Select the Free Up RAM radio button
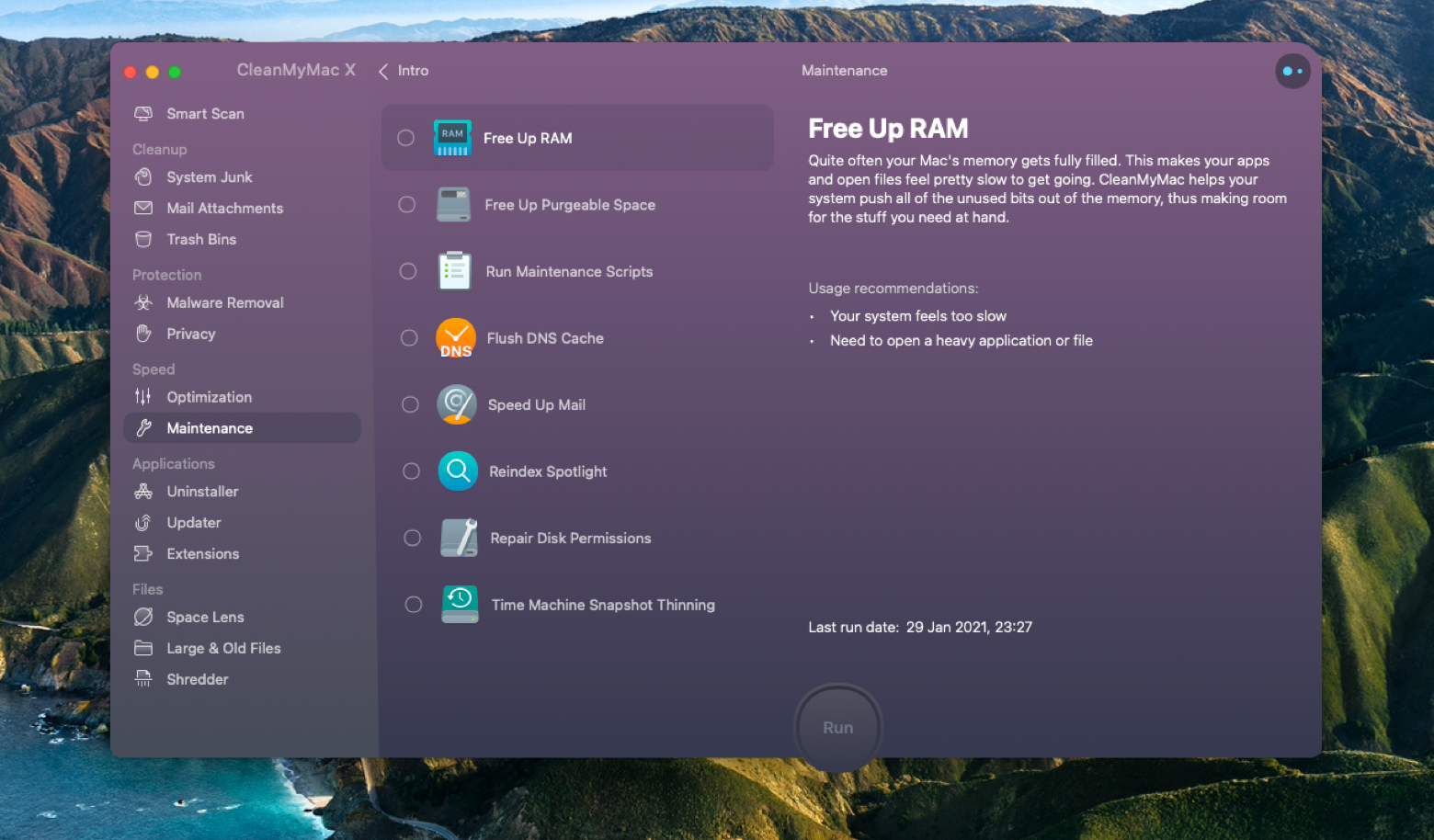The height and width of the screenshot is (840, 1434). tap(405, 138)
